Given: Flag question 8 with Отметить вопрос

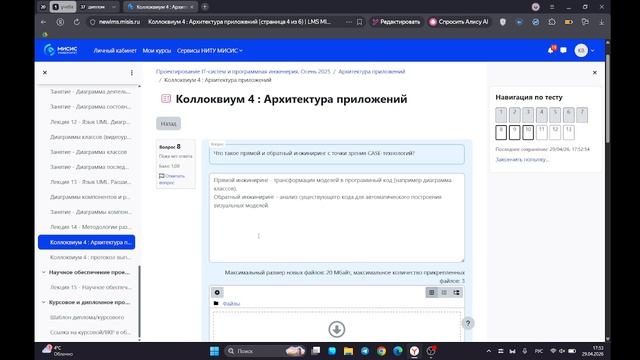Looking at the screenshot, I should (172, 179).
